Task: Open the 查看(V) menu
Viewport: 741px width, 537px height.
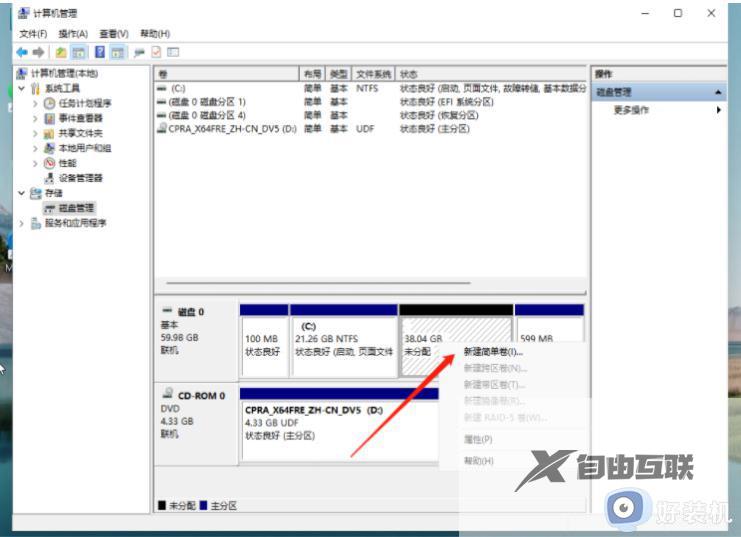Action: [114, 34]
